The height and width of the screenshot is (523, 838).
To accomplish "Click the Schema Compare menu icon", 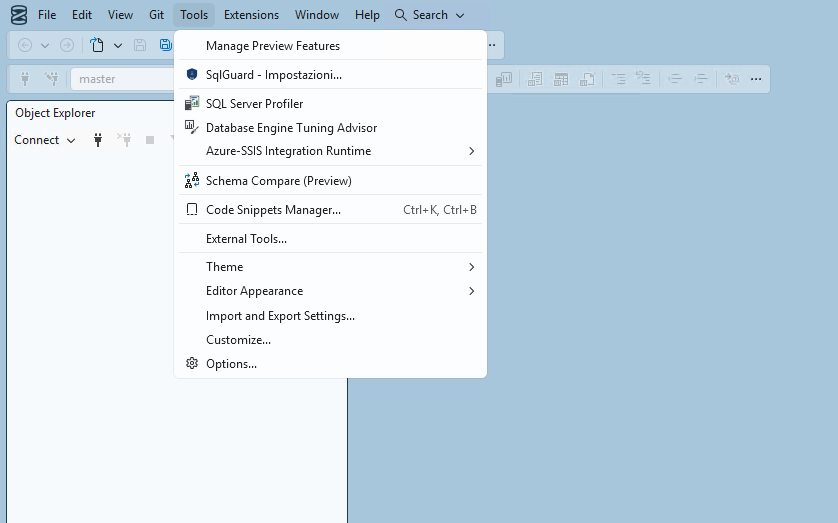I will click(x=192, y=181).
